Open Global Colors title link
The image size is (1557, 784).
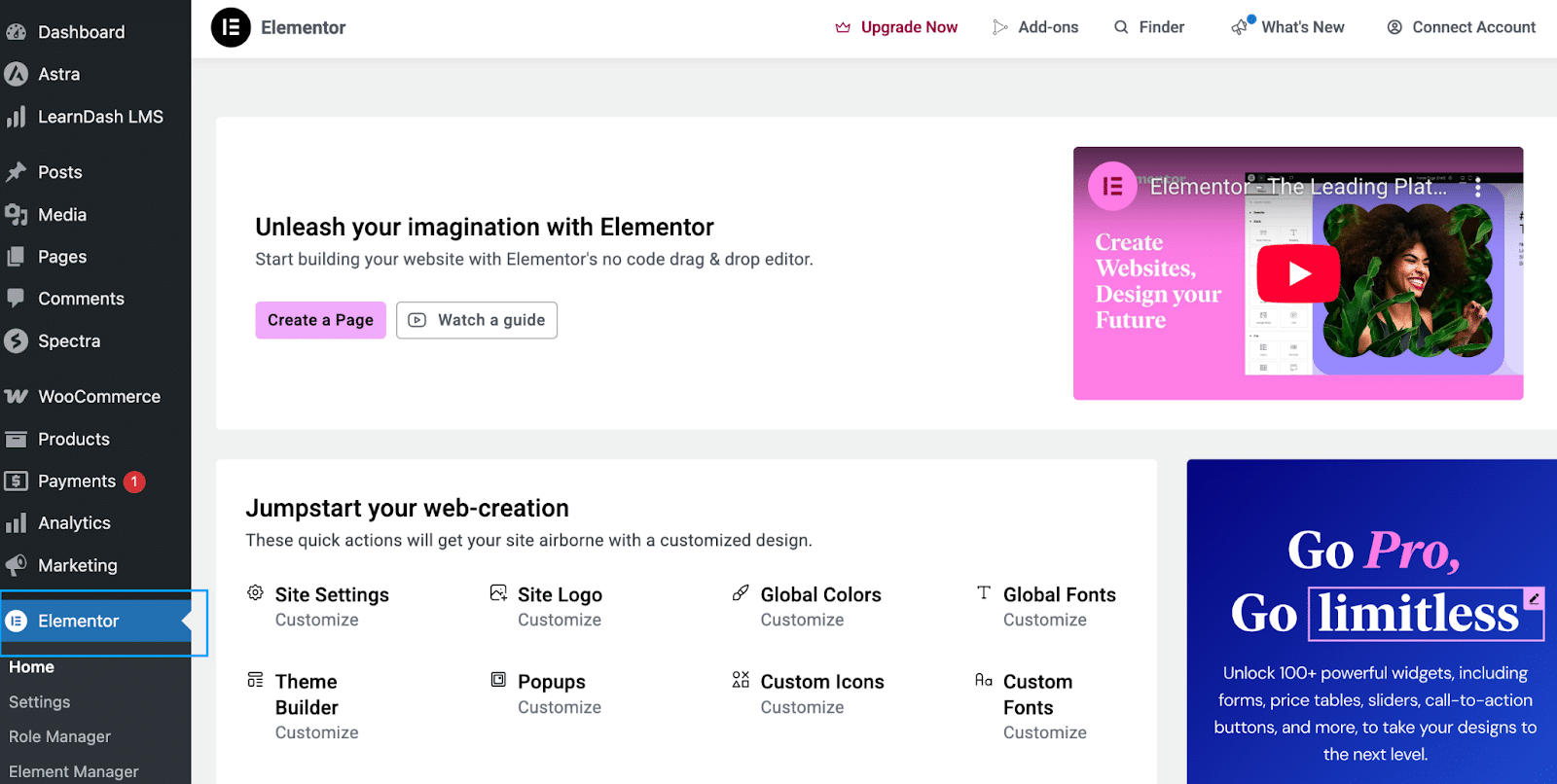(821, 595)
